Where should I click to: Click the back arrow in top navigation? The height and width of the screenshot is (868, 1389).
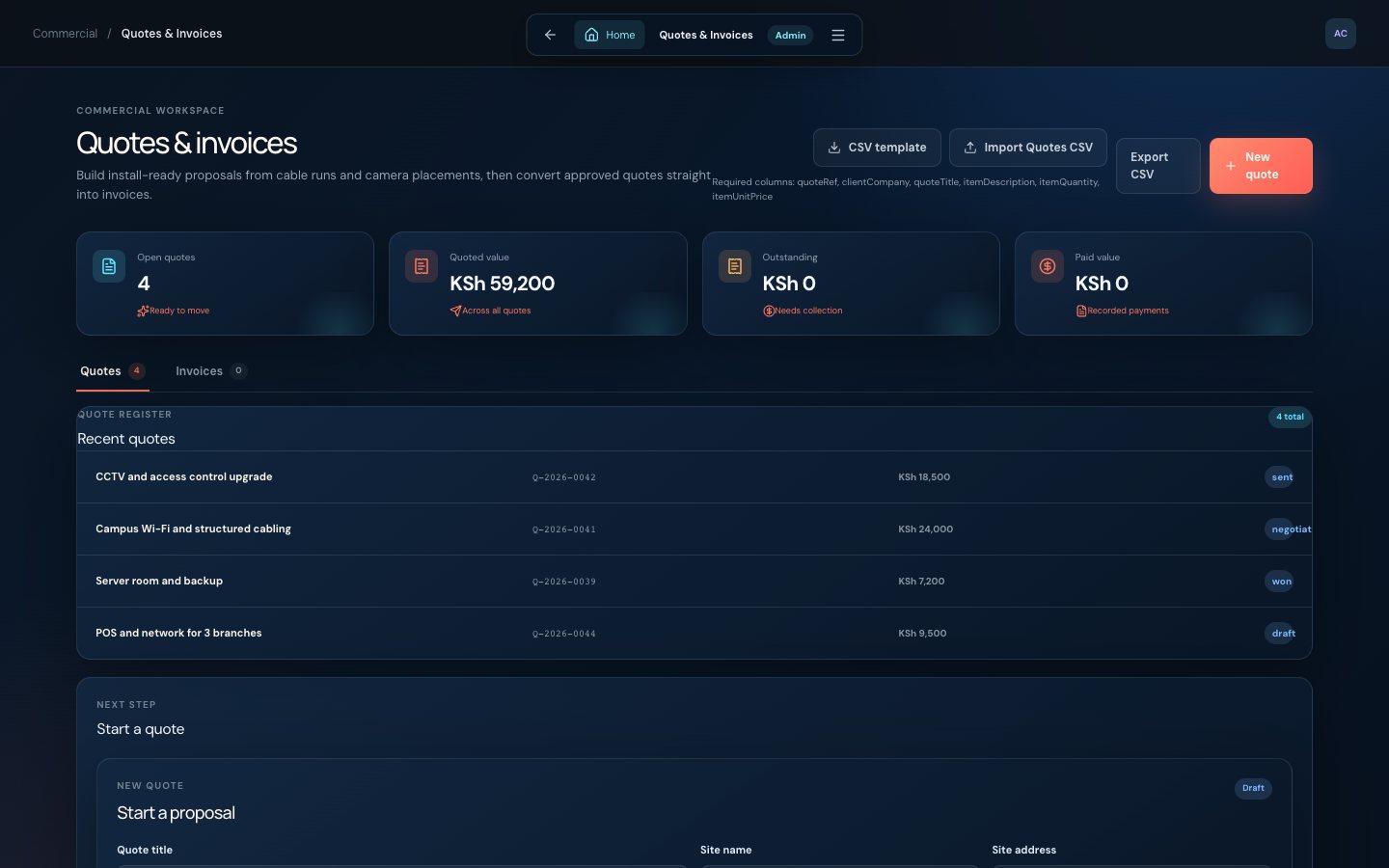[x=550, y=35]
